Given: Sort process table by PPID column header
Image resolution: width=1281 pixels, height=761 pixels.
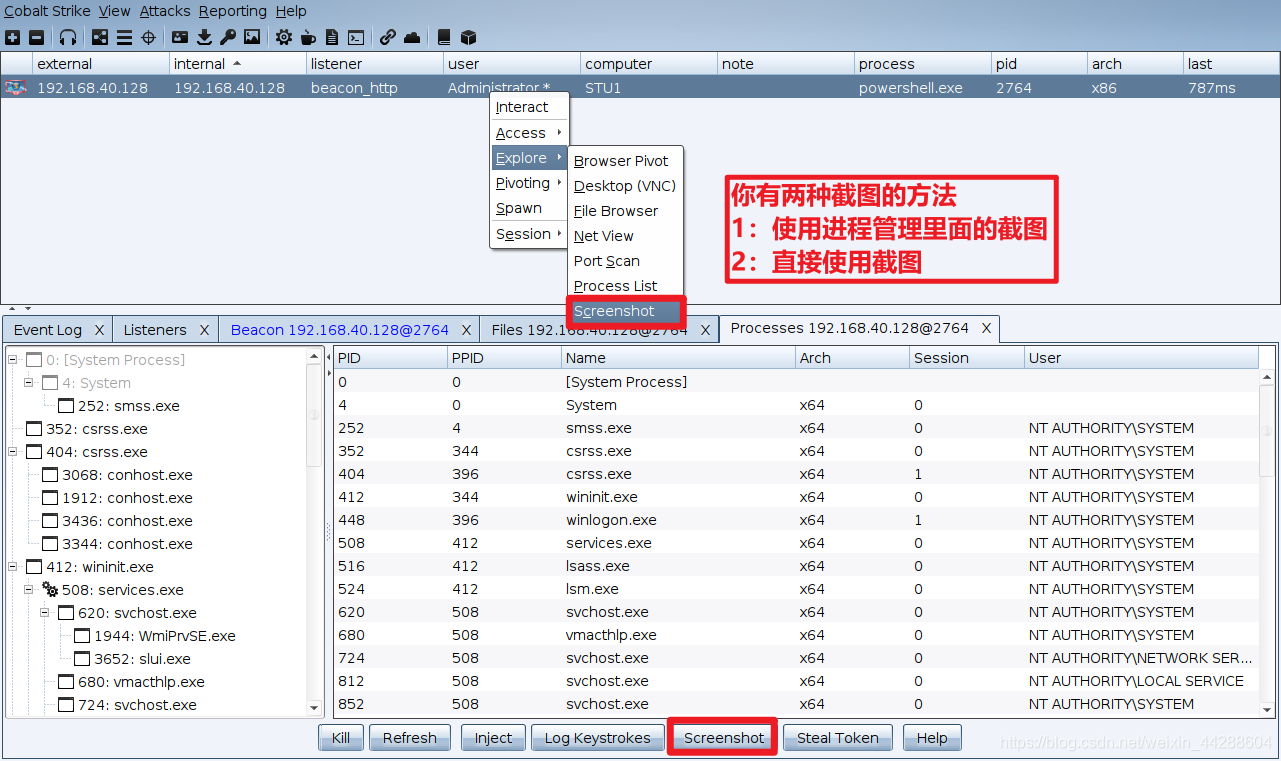Looking at the screenshot, I should [x=505, y=358].
